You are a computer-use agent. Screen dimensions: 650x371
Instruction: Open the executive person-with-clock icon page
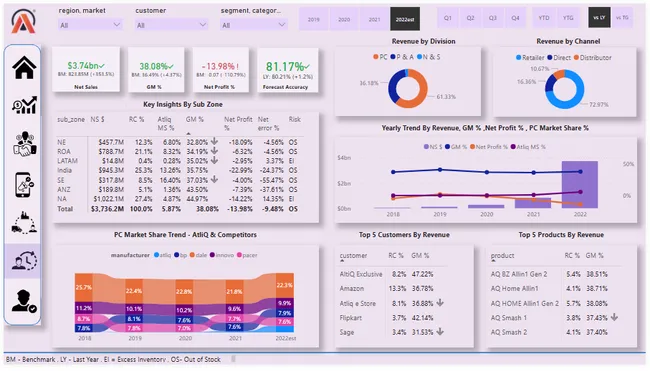24,260
